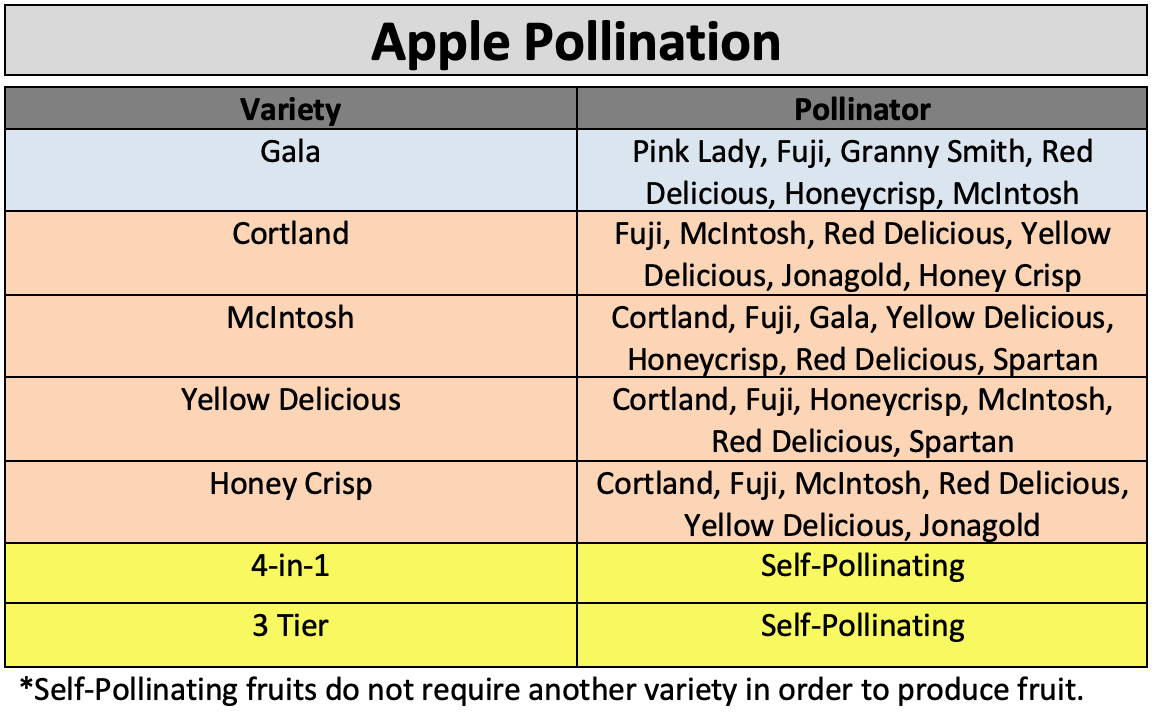Click the Honey Crisp variety cell

point(290,502)
